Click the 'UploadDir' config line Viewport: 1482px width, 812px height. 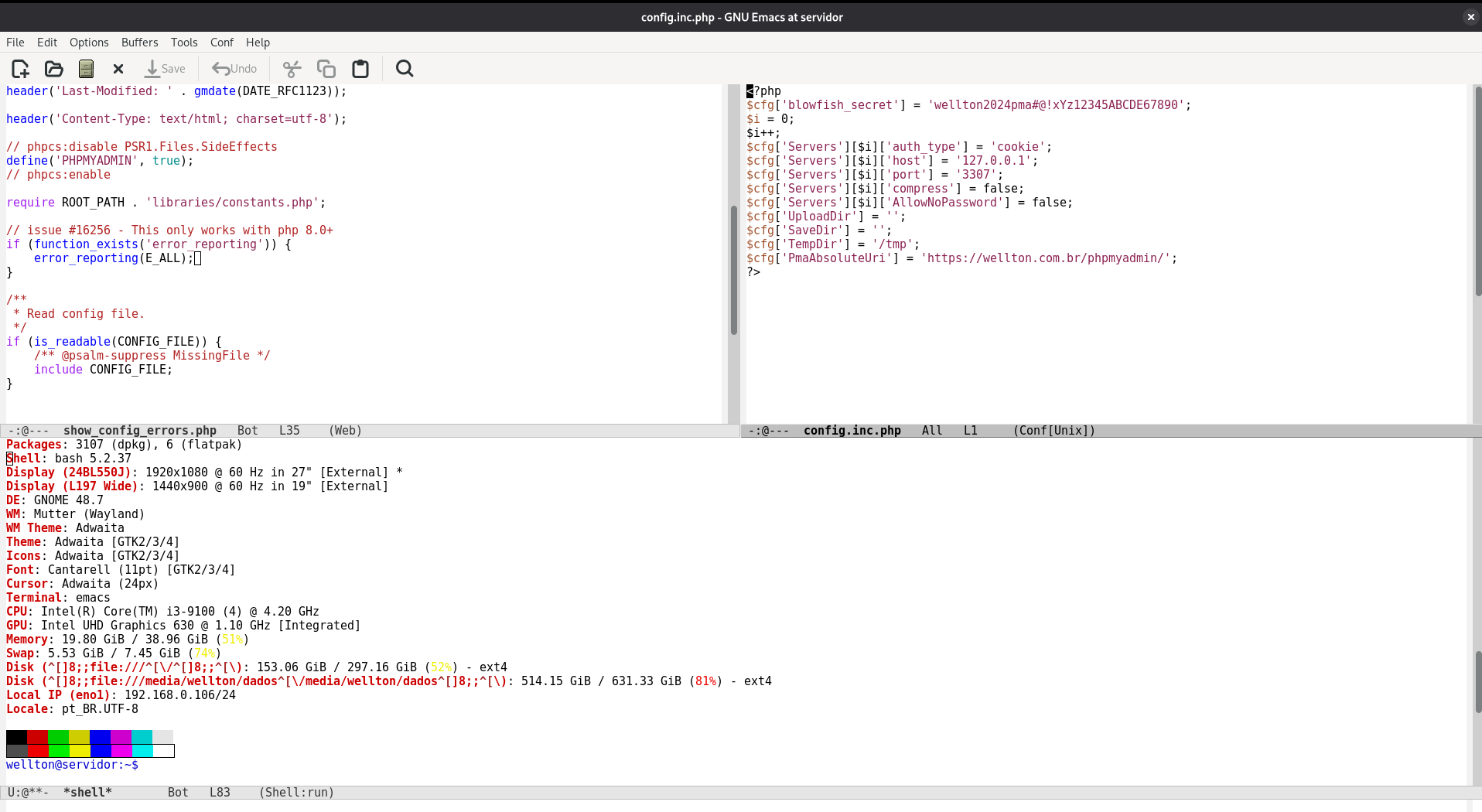tap(826, 217)
